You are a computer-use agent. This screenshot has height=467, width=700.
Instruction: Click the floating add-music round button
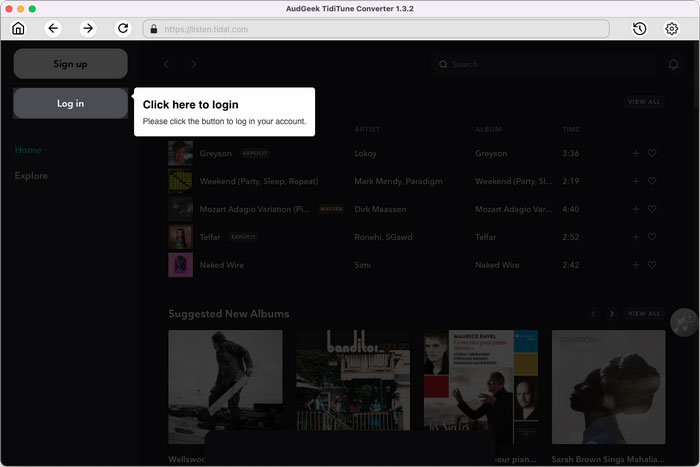click(684, 322)
